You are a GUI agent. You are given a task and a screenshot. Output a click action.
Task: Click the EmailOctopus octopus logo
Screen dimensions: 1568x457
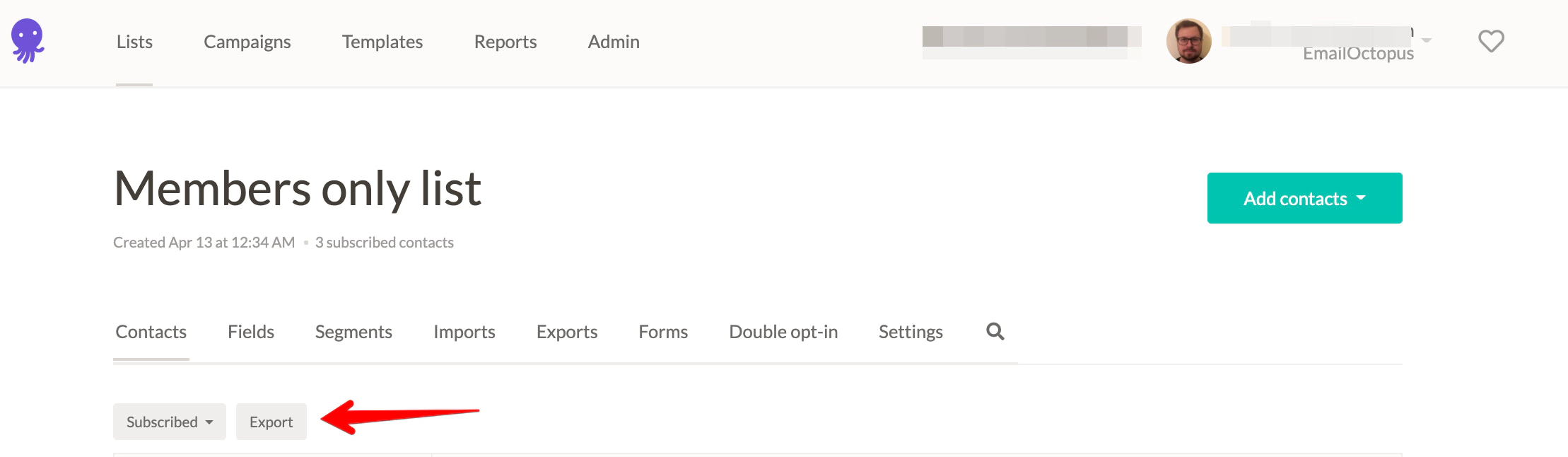[x=28, y=41]
